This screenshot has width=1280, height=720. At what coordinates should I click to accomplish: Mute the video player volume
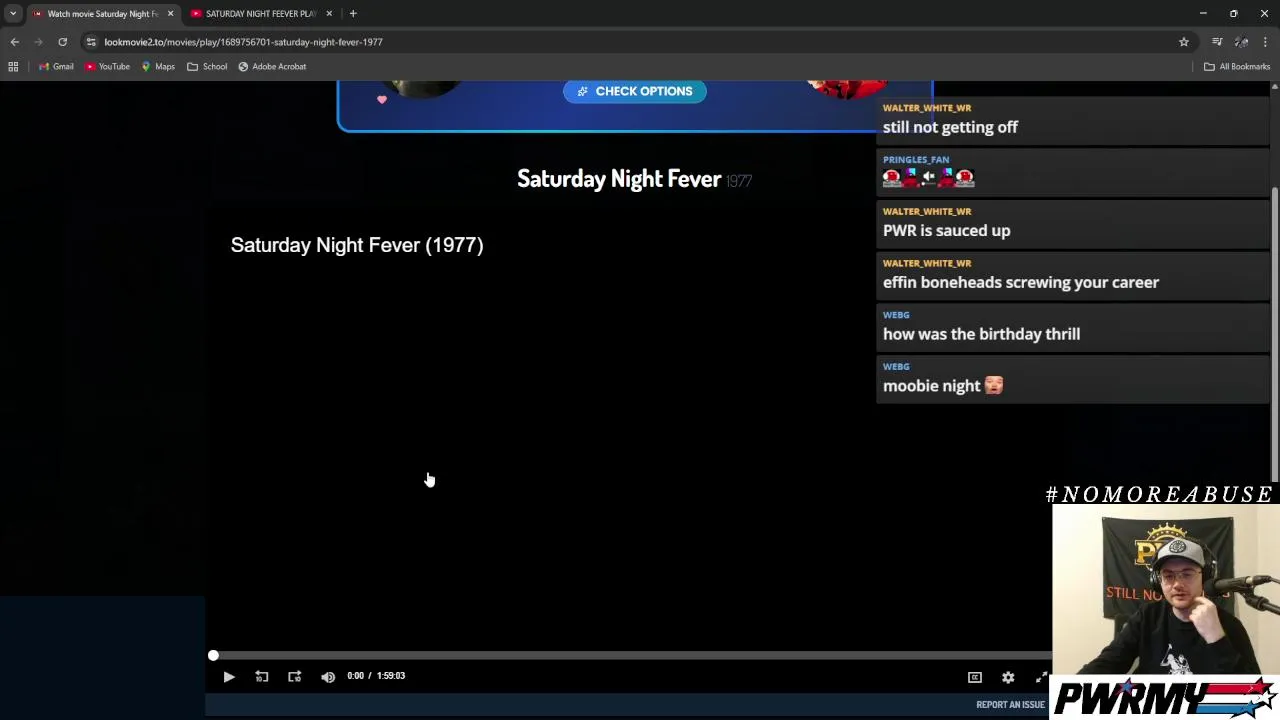pyautogui.click(x=328, y=677)
